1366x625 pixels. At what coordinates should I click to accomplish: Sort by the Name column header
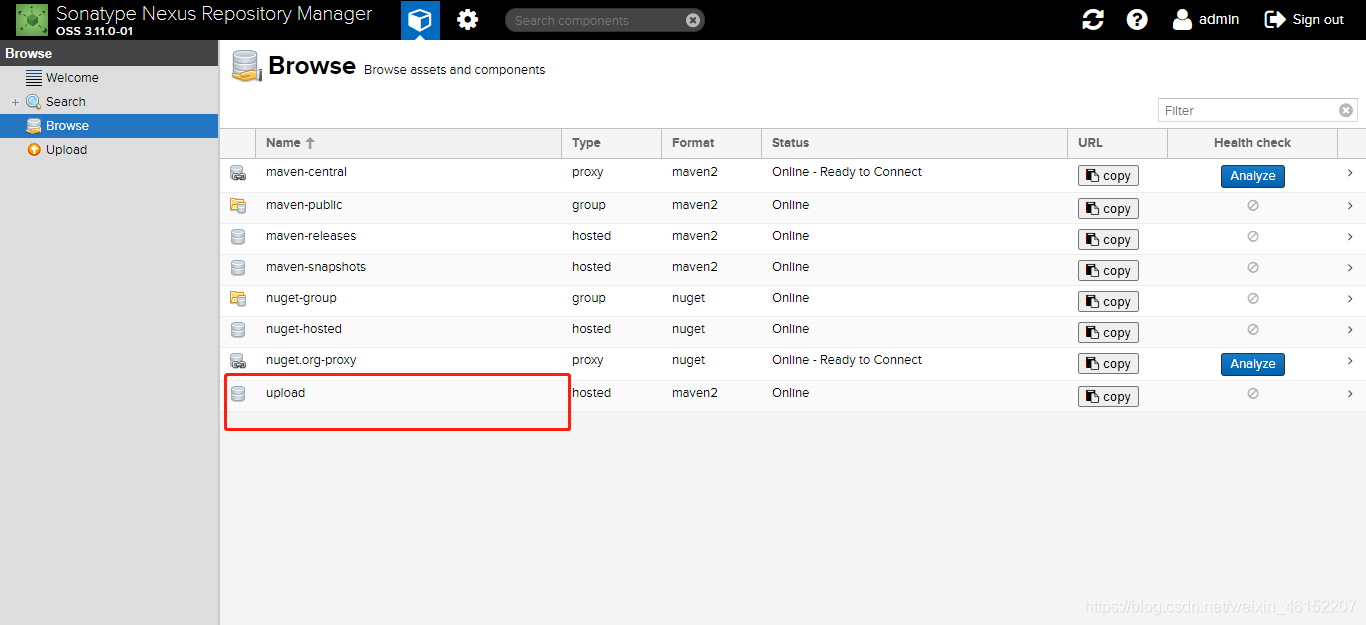click(x=408, y=143)
